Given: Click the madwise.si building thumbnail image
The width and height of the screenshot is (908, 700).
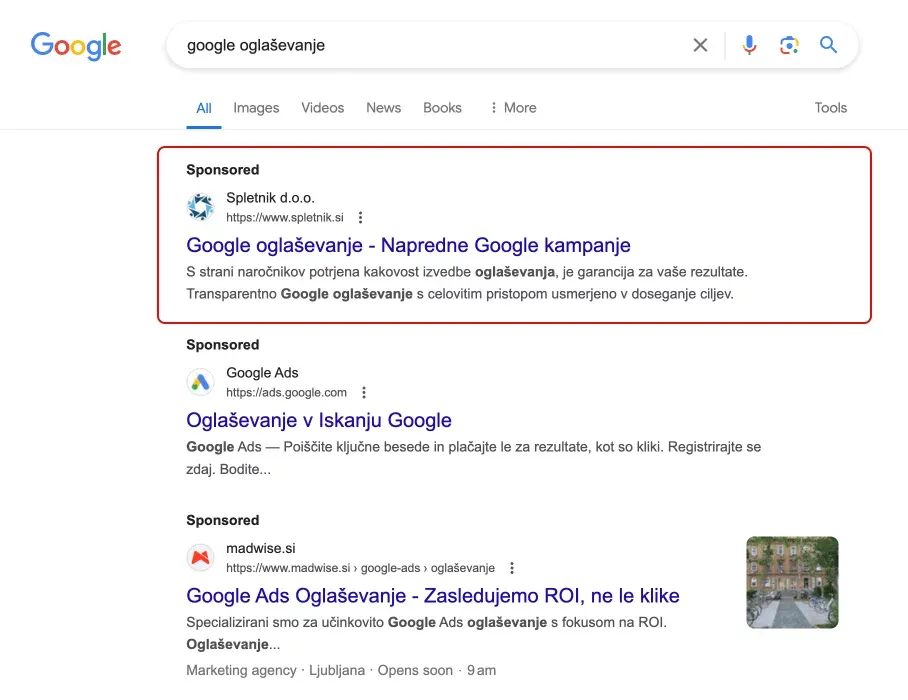Looking at the screenshot, I should click(792, 582).
